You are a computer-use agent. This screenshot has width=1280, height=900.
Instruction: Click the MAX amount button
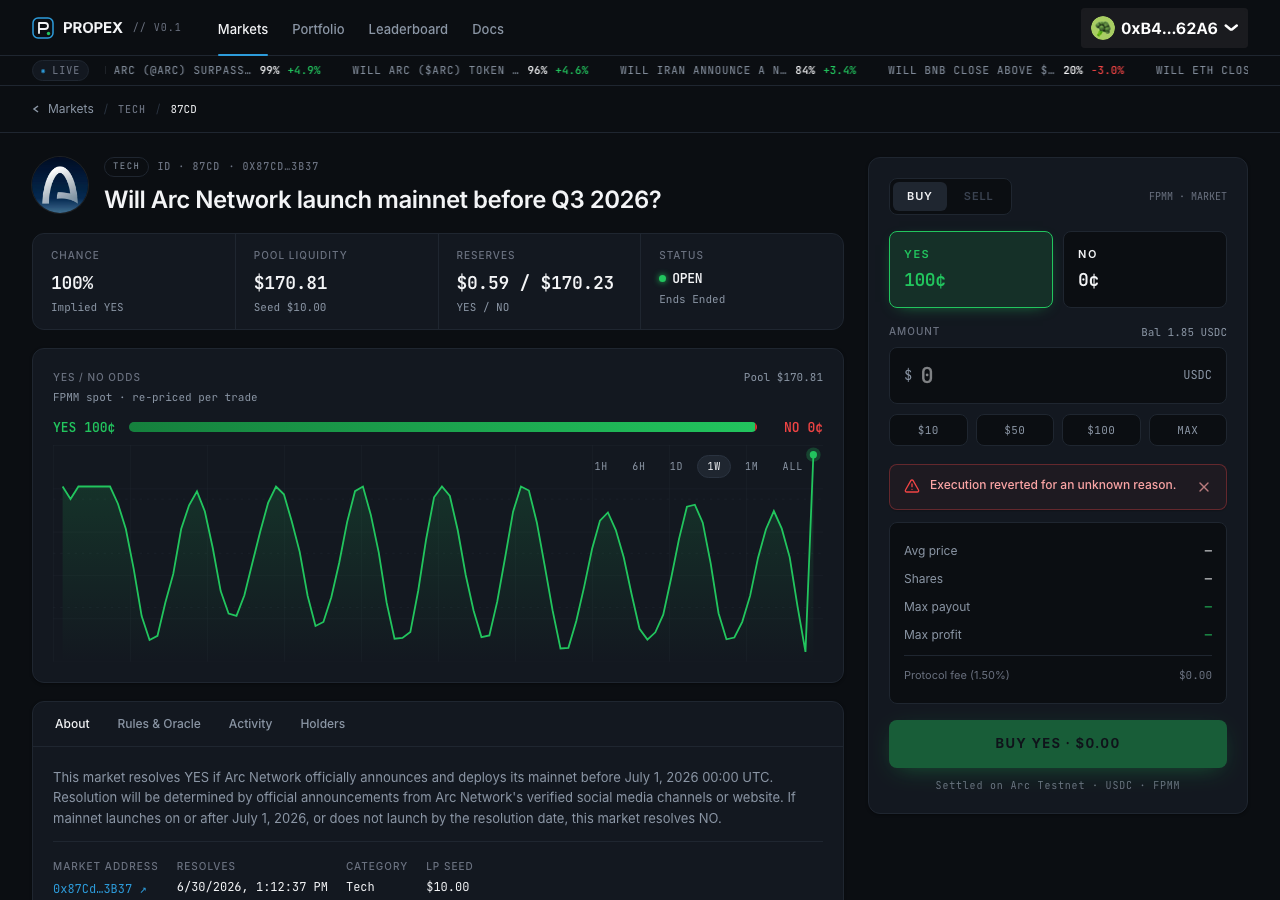[1188, 430]
